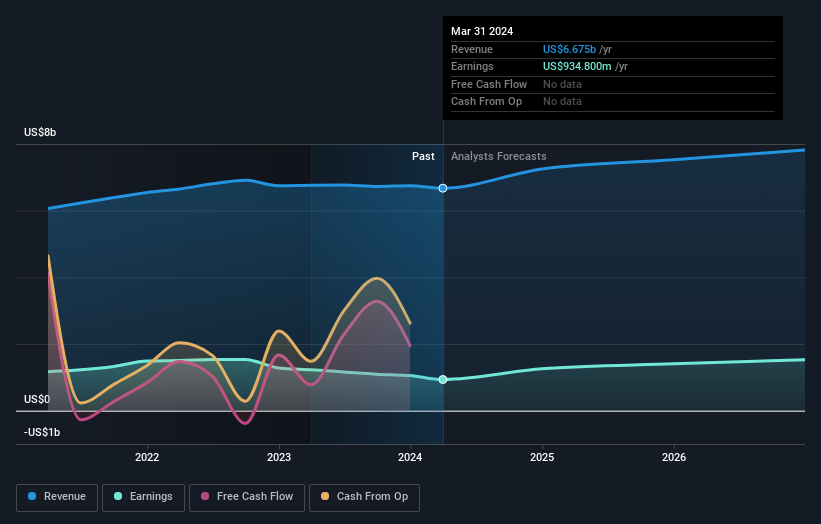The width and height of the screenshot is (821, 524).
Task: Click the 2023 x-axis label
Action: point(279,457)
